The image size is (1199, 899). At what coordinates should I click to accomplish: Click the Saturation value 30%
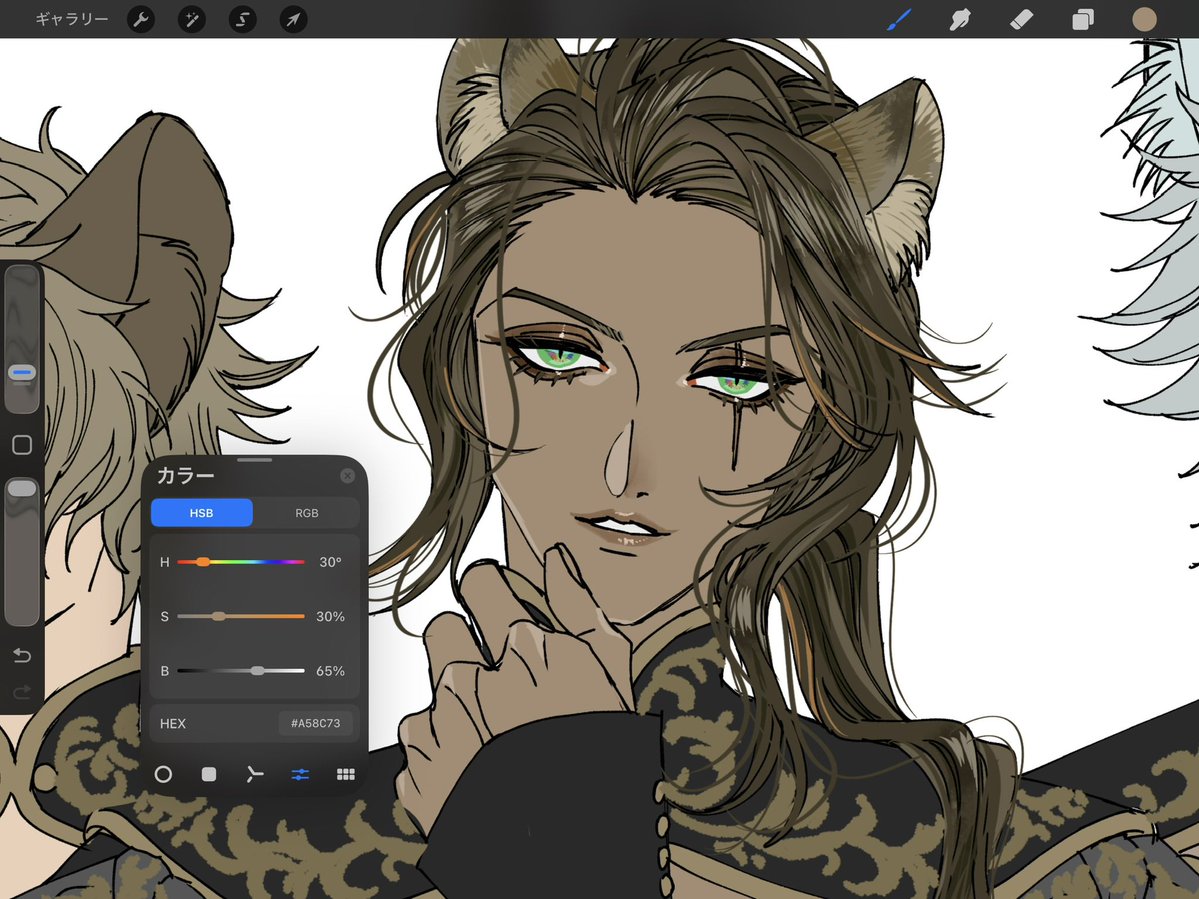click(x=330, y=616)
